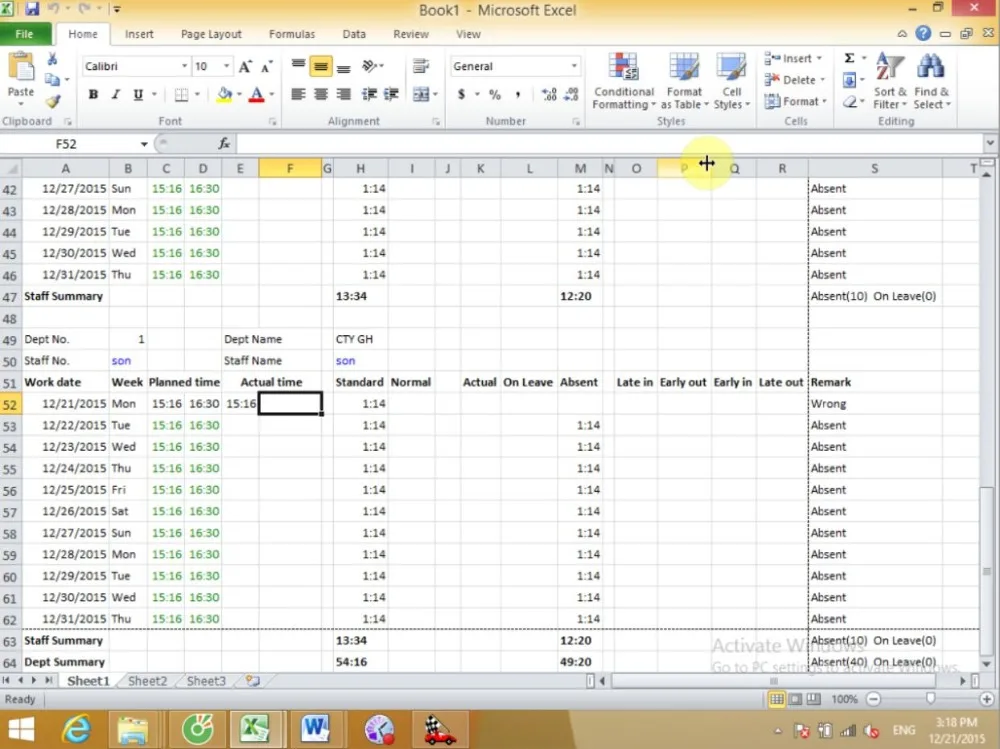This screenshot has width=1000, height=749.
Task: Switch to Page Layout view button
Action: tap(795, 699)
